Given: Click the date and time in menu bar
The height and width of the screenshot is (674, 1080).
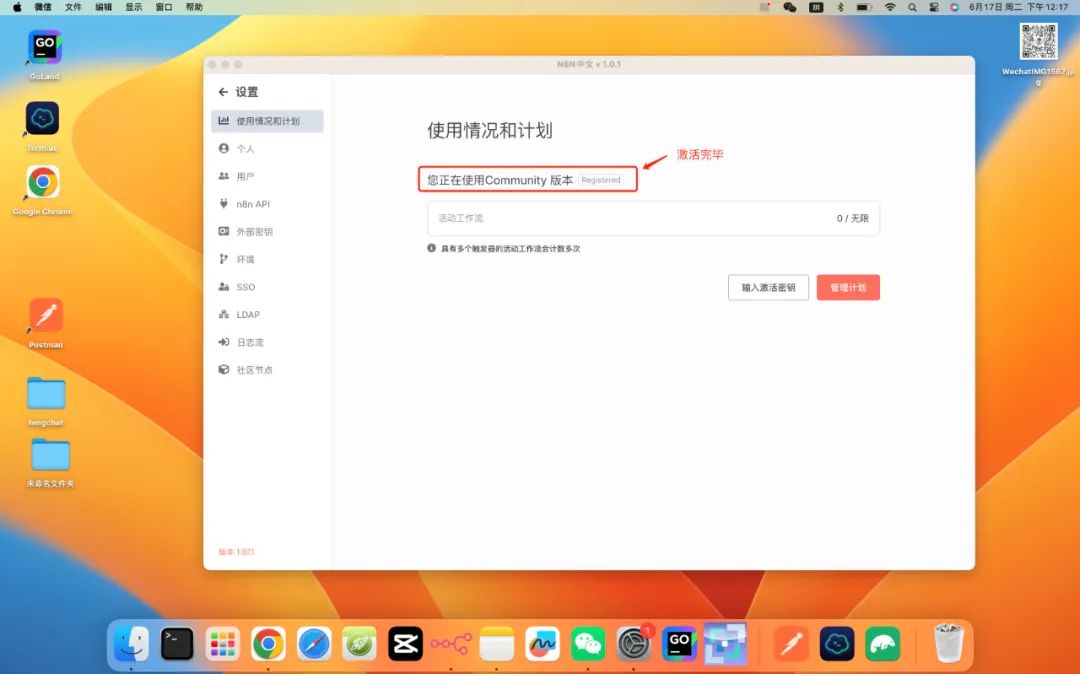Looking at the screenshot, I should [x=1019, y=7].
